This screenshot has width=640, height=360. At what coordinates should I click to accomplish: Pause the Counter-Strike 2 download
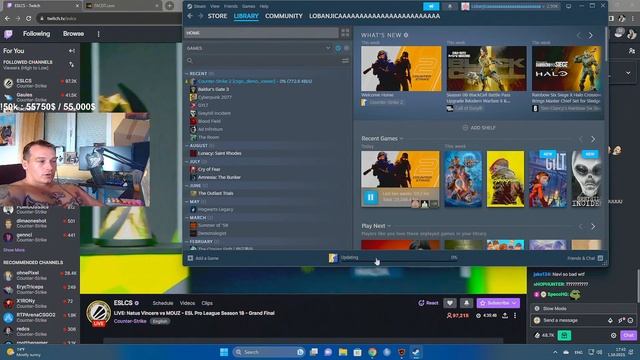371,198
